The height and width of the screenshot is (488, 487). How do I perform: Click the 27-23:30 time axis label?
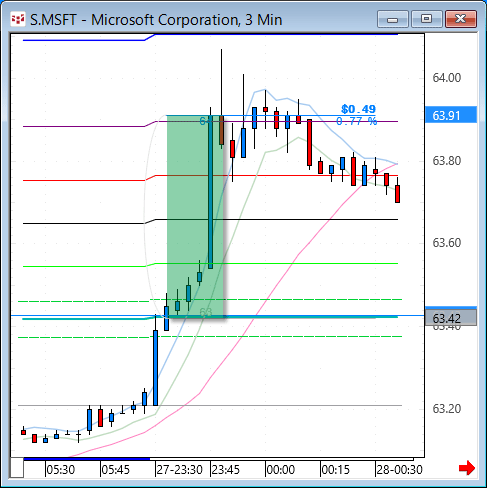pos(179,470)
